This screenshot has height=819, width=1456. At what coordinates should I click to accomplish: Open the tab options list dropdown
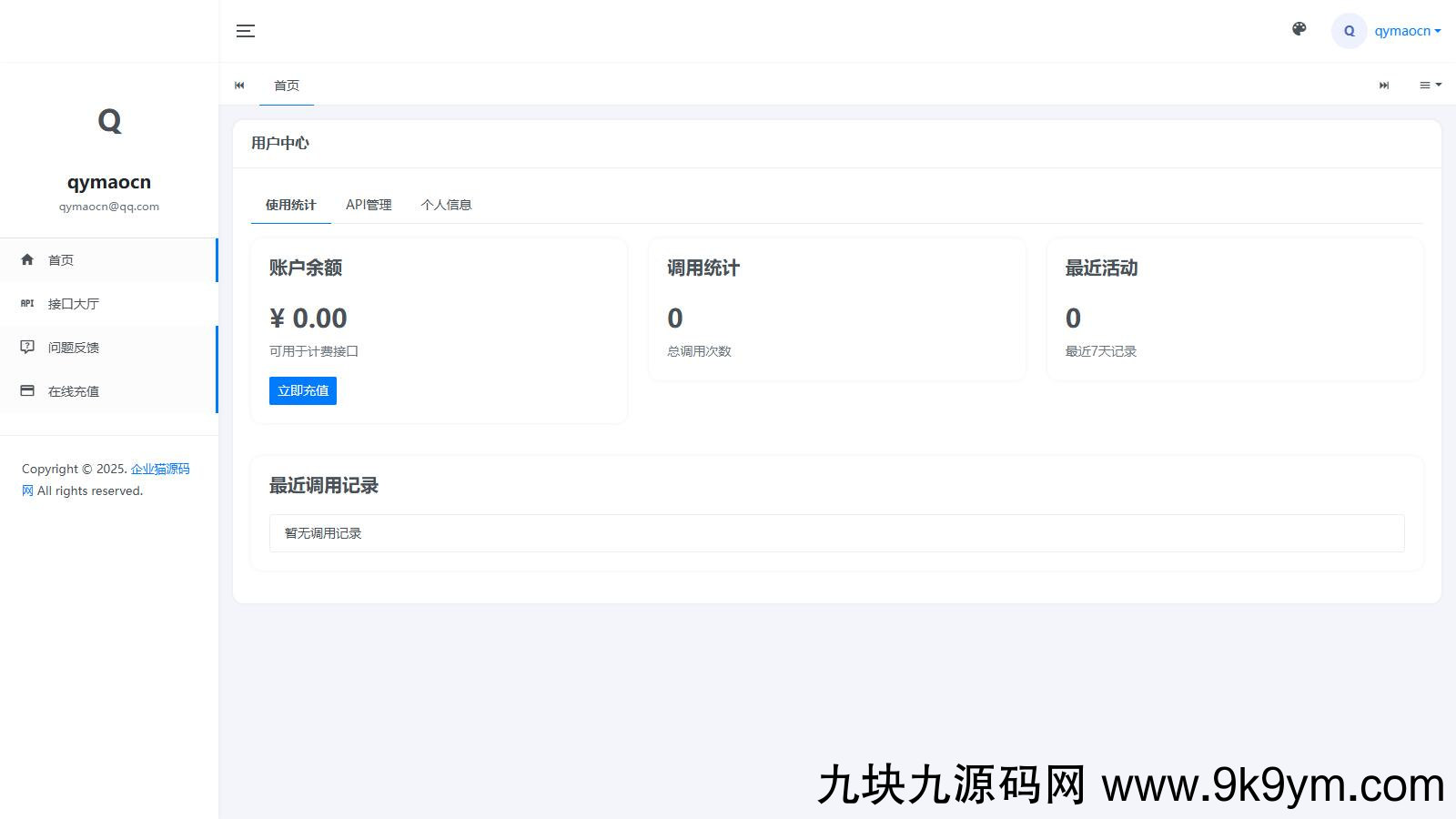[1430, 86]
